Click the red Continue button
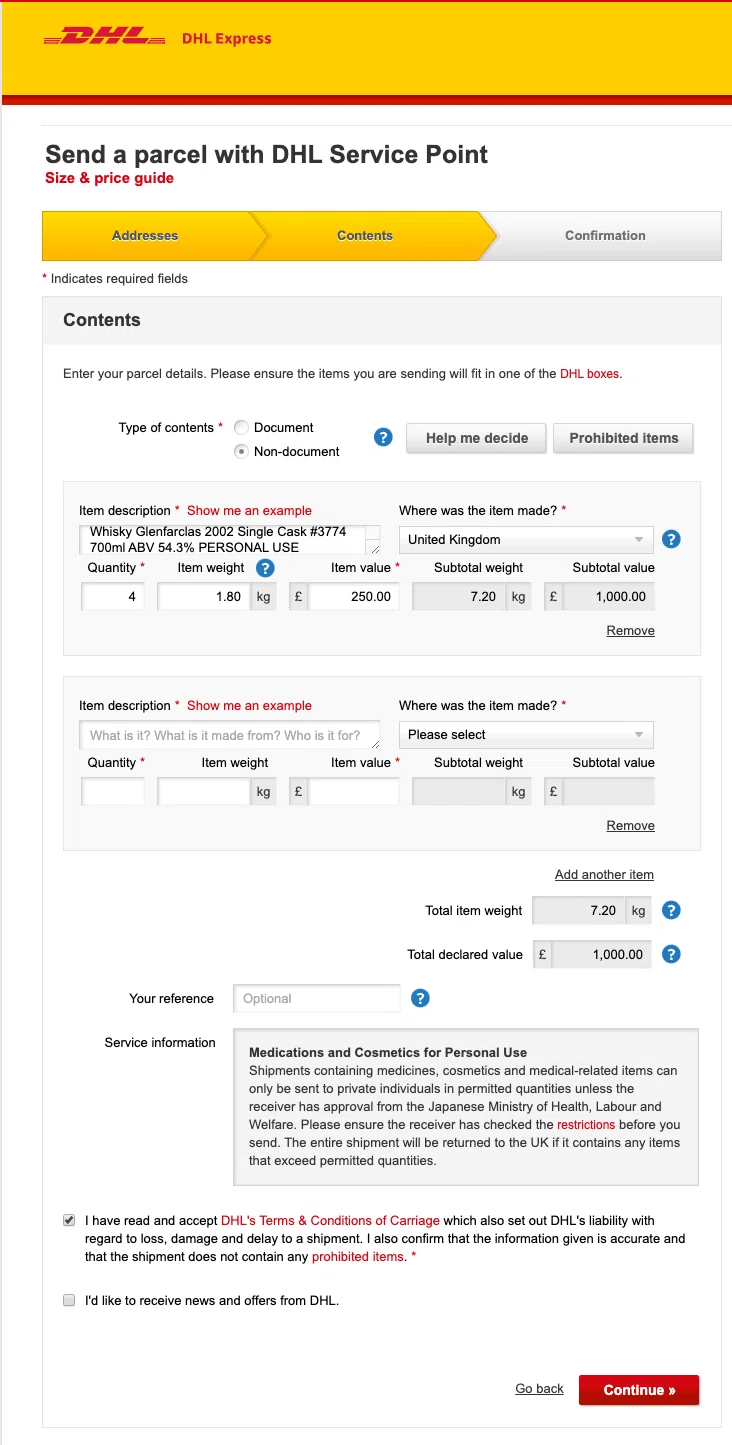Image resolution: width=732 pixels, height=1445 pixels. pos(639,1390)
